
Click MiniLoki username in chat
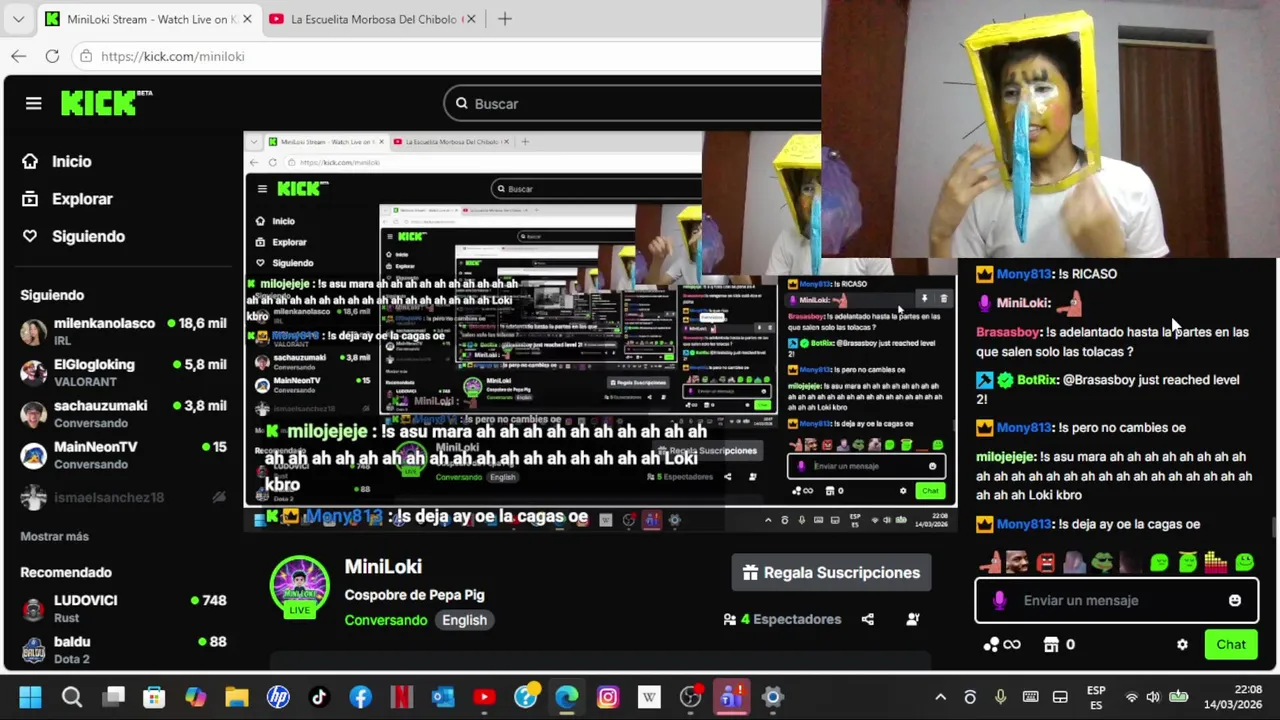[1022, 303]
